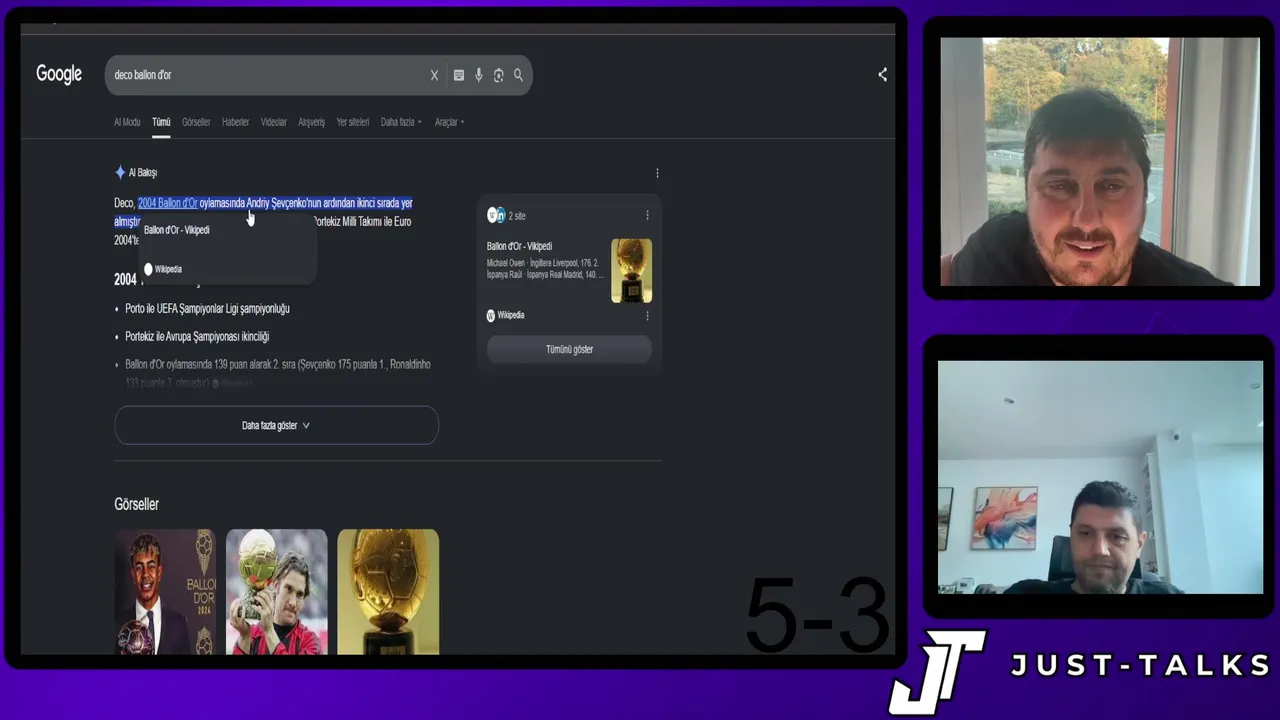Open the player holding trophy image thumbnail
1280x720 pixels.
click(277, 592)
